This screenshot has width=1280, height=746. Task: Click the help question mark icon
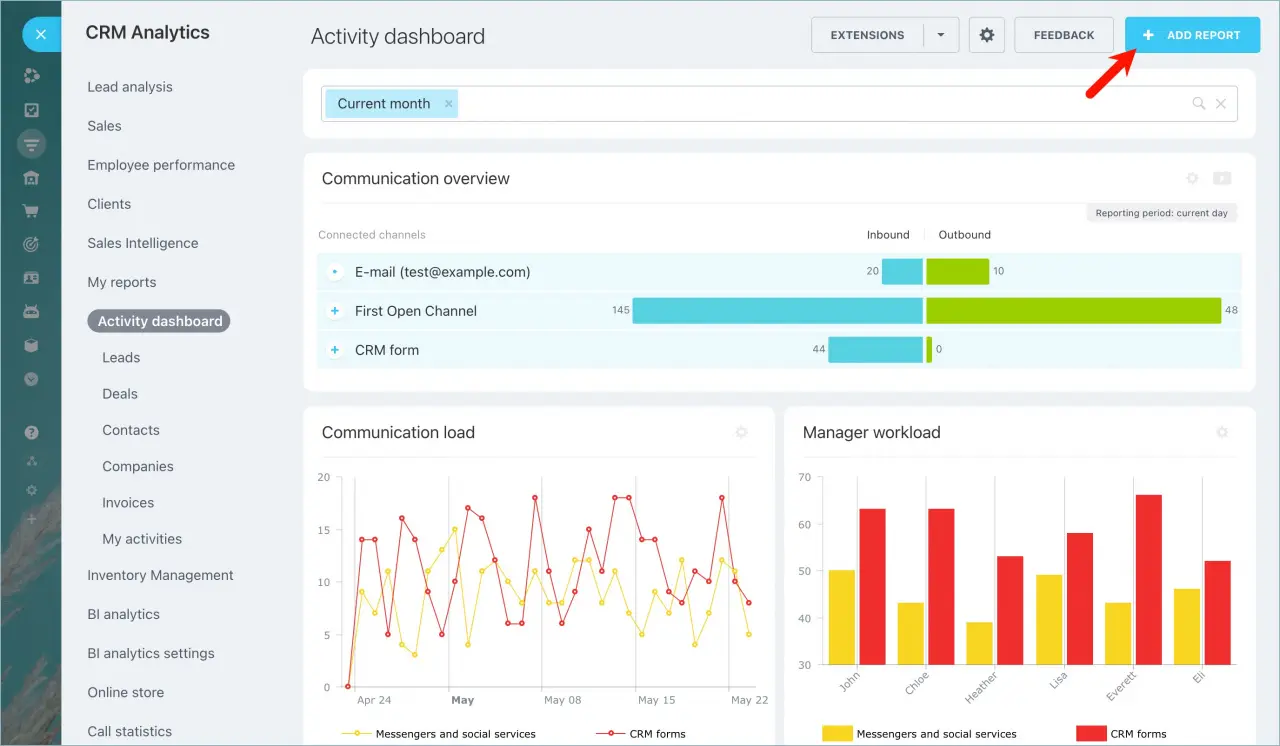(x=31, y=433)
